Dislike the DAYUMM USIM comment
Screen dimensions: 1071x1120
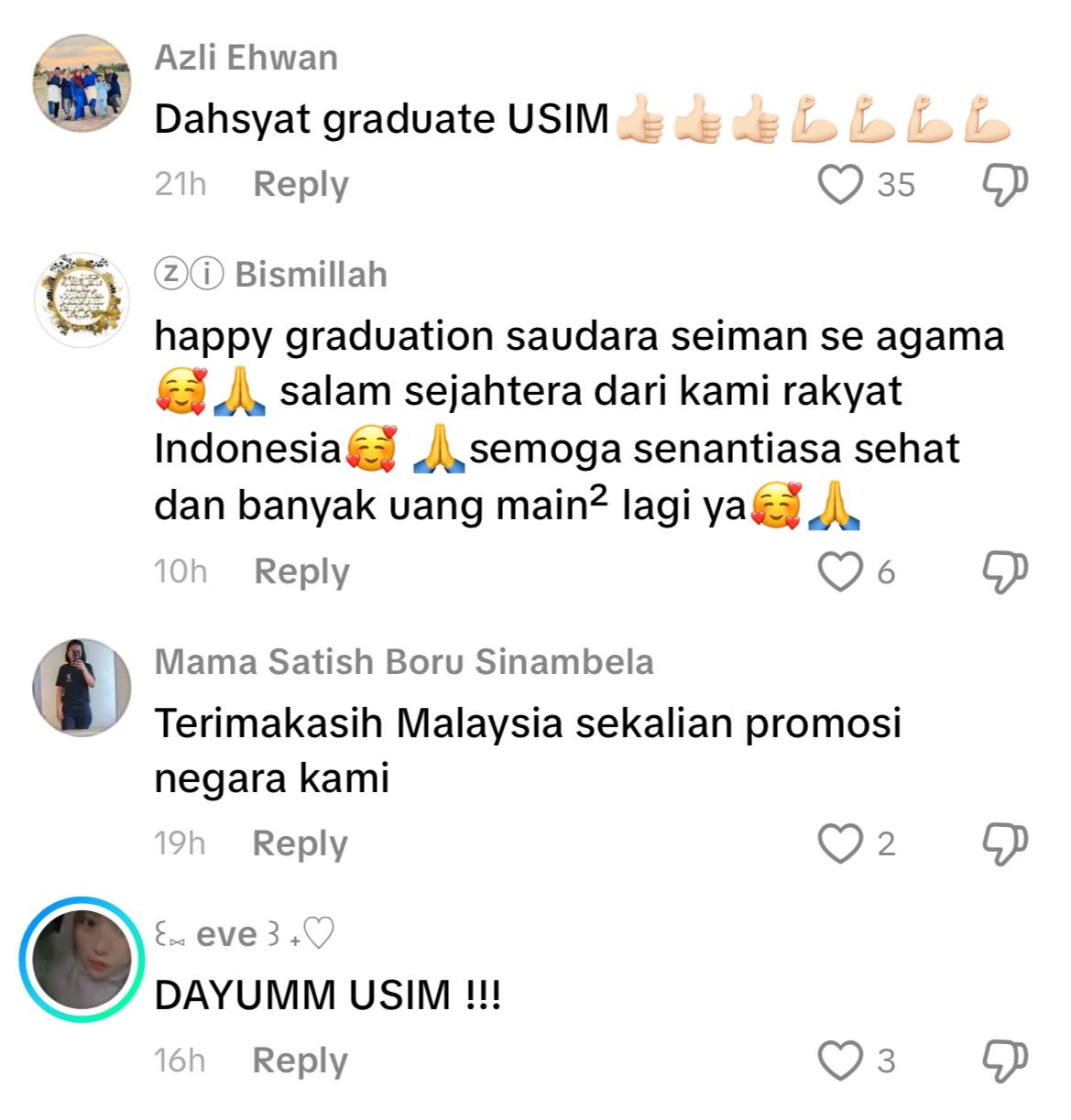tap(1004, 1061)
